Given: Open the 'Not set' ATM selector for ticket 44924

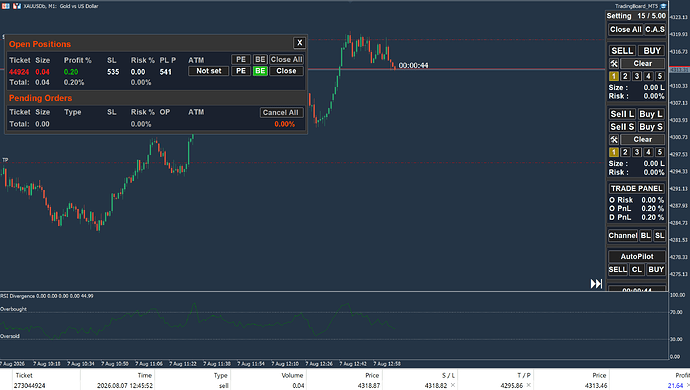Looking at the screenshot, I should click(209, 71).
